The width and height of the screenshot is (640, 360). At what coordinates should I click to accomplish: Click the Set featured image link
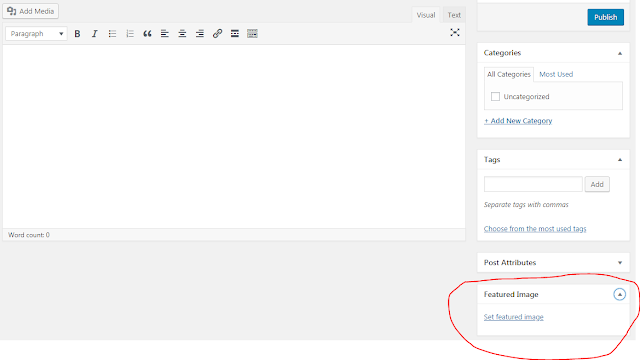513,317
